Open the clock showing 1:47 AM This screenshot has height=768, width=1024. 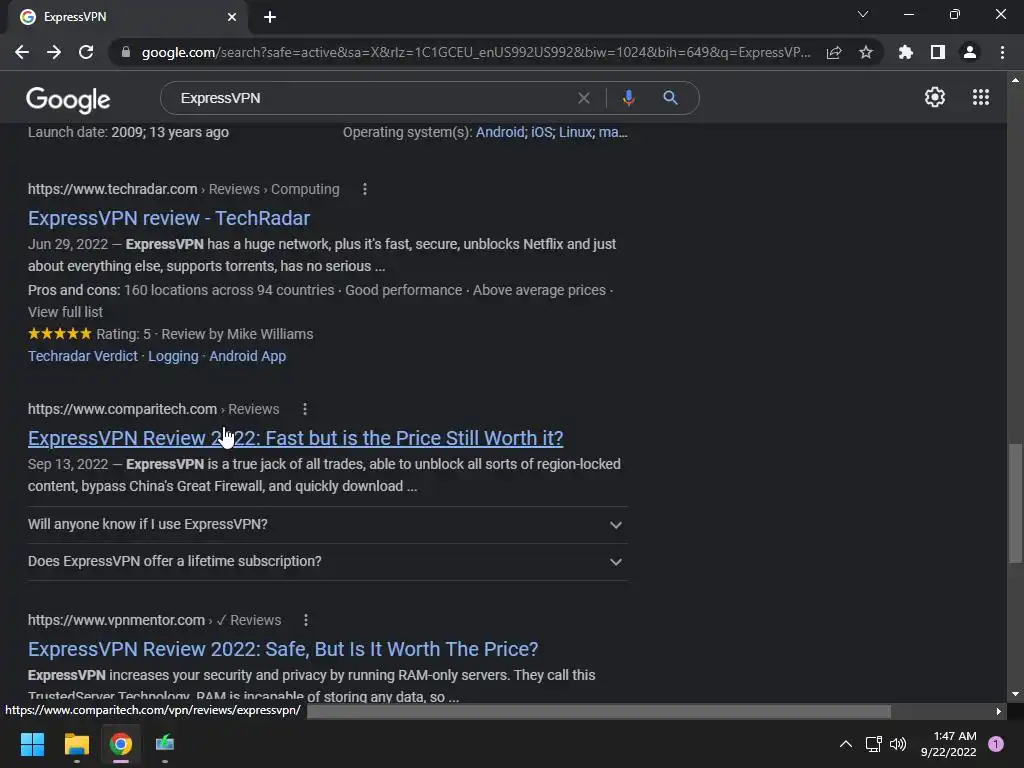[948, 744]
